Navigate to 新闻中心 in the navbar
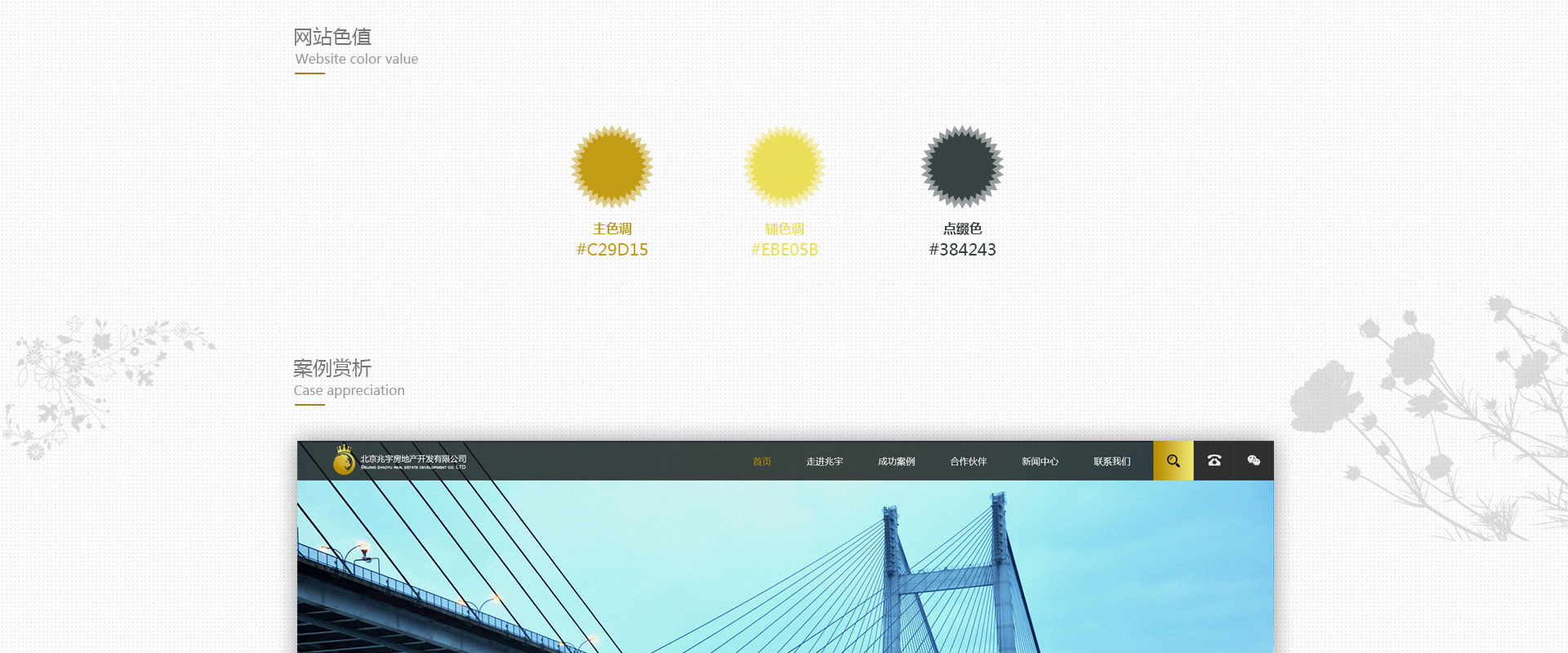1568x653 pixels. point(1040,462)
